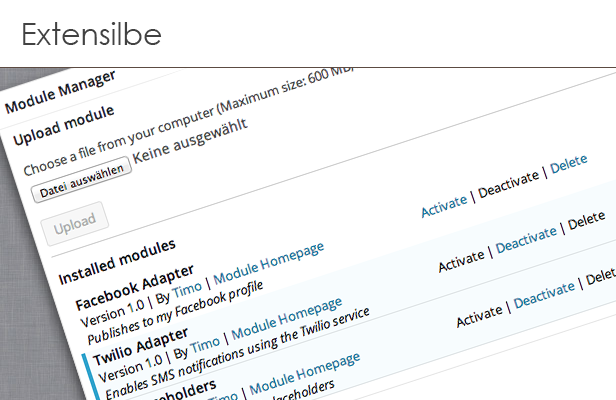Deactivate the Twilio Adapter module

point(525,240)
